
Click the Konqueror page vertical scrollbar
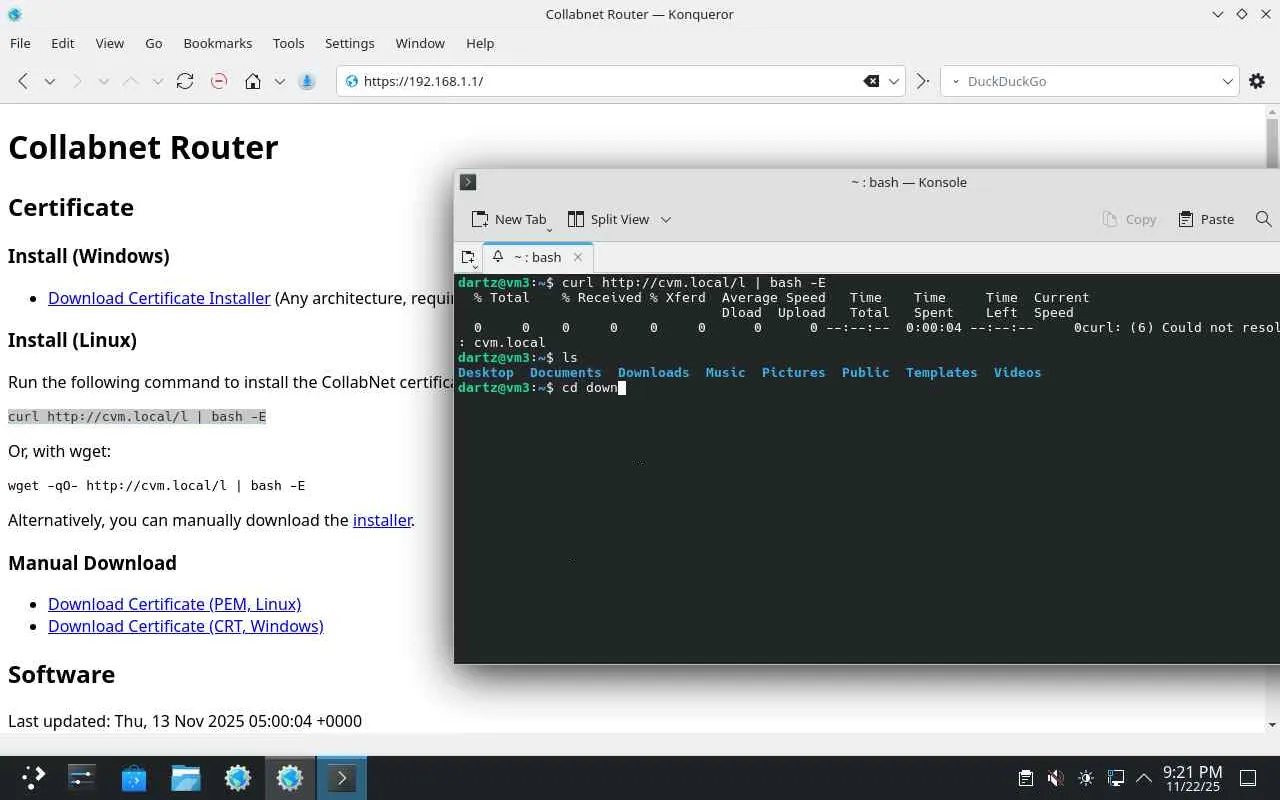pos(1272,419)
